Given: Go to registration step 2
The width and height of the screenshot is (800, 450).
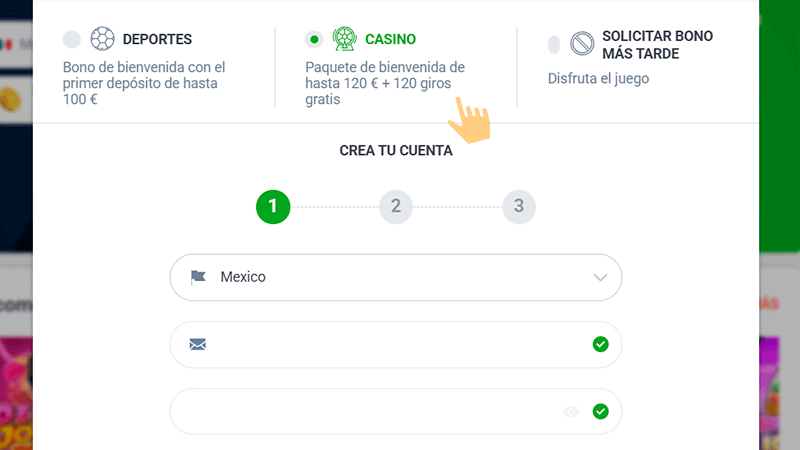Looking at the screenshot, I should click(x=396, y=207).
